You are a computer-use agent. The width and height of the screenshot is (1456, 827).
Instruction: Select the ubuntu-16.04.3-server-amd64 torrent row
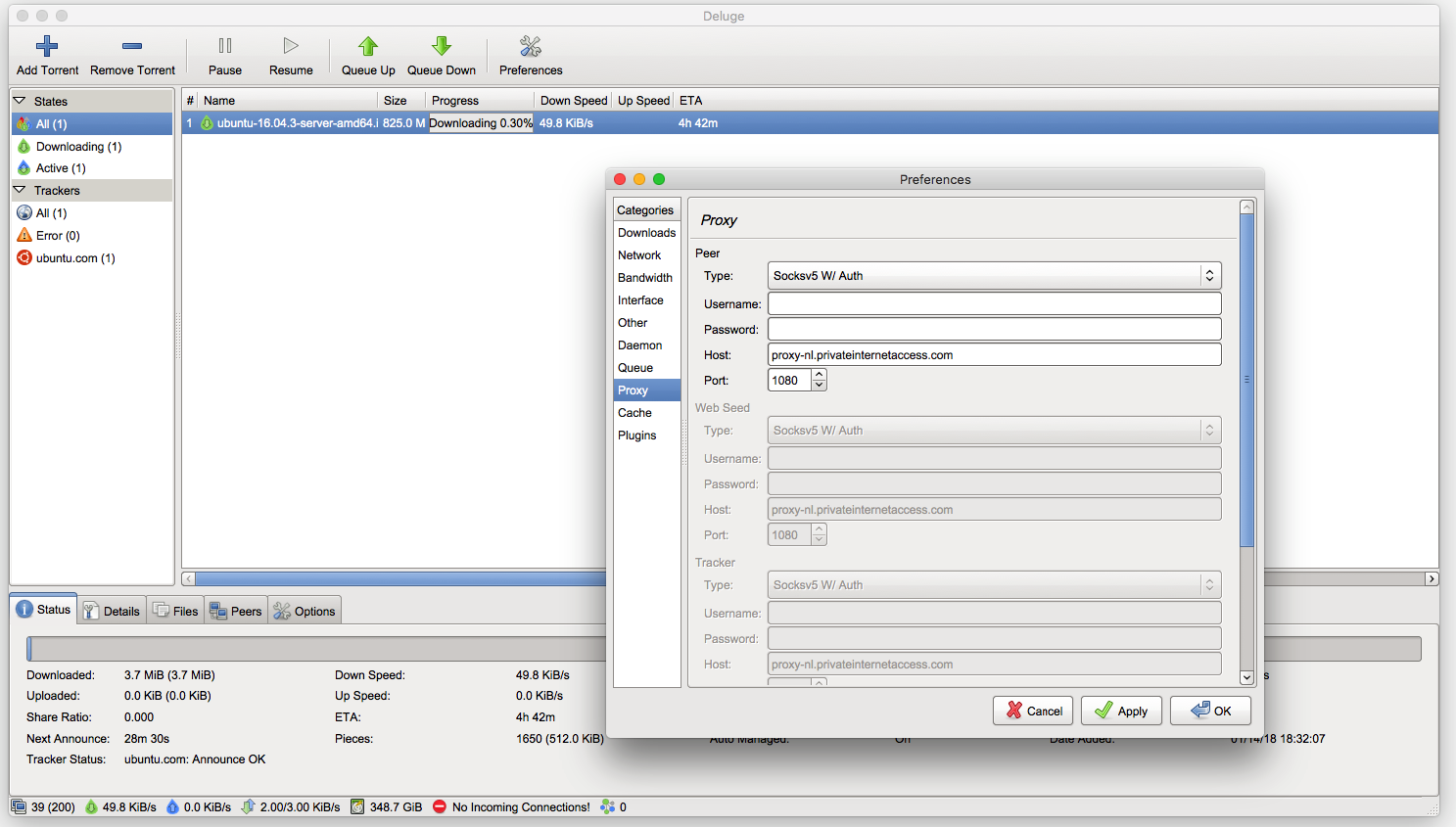(810, 123)
